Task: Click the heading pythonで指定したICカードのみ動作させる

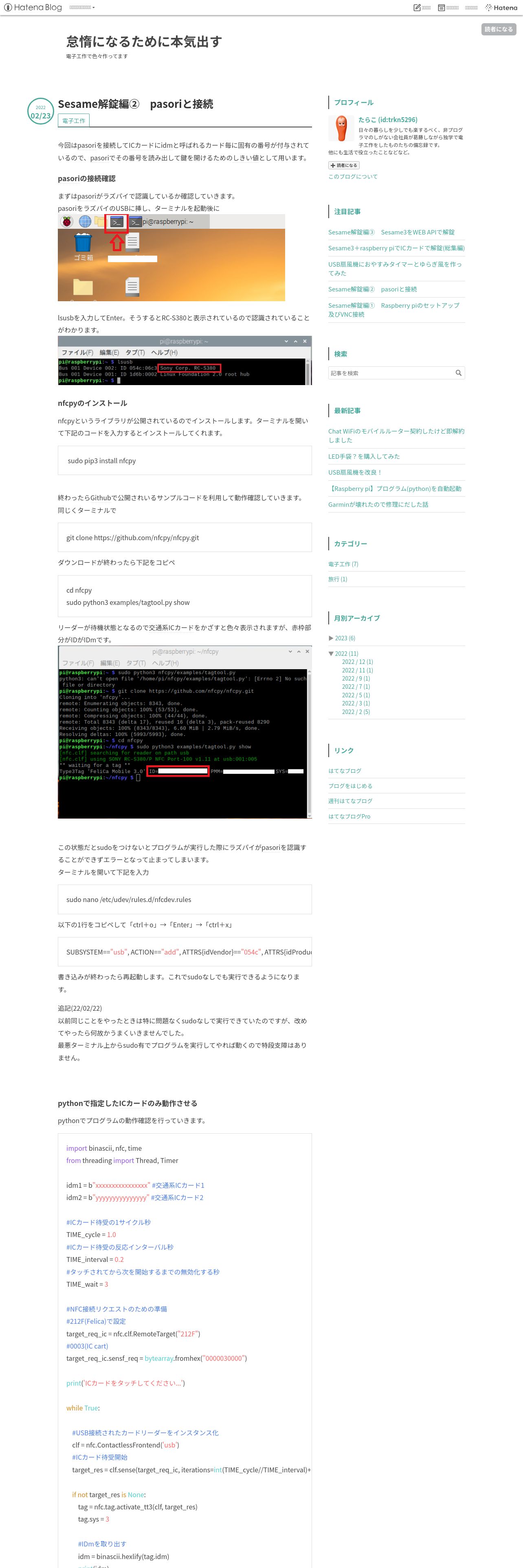Action: point(127,1103)
